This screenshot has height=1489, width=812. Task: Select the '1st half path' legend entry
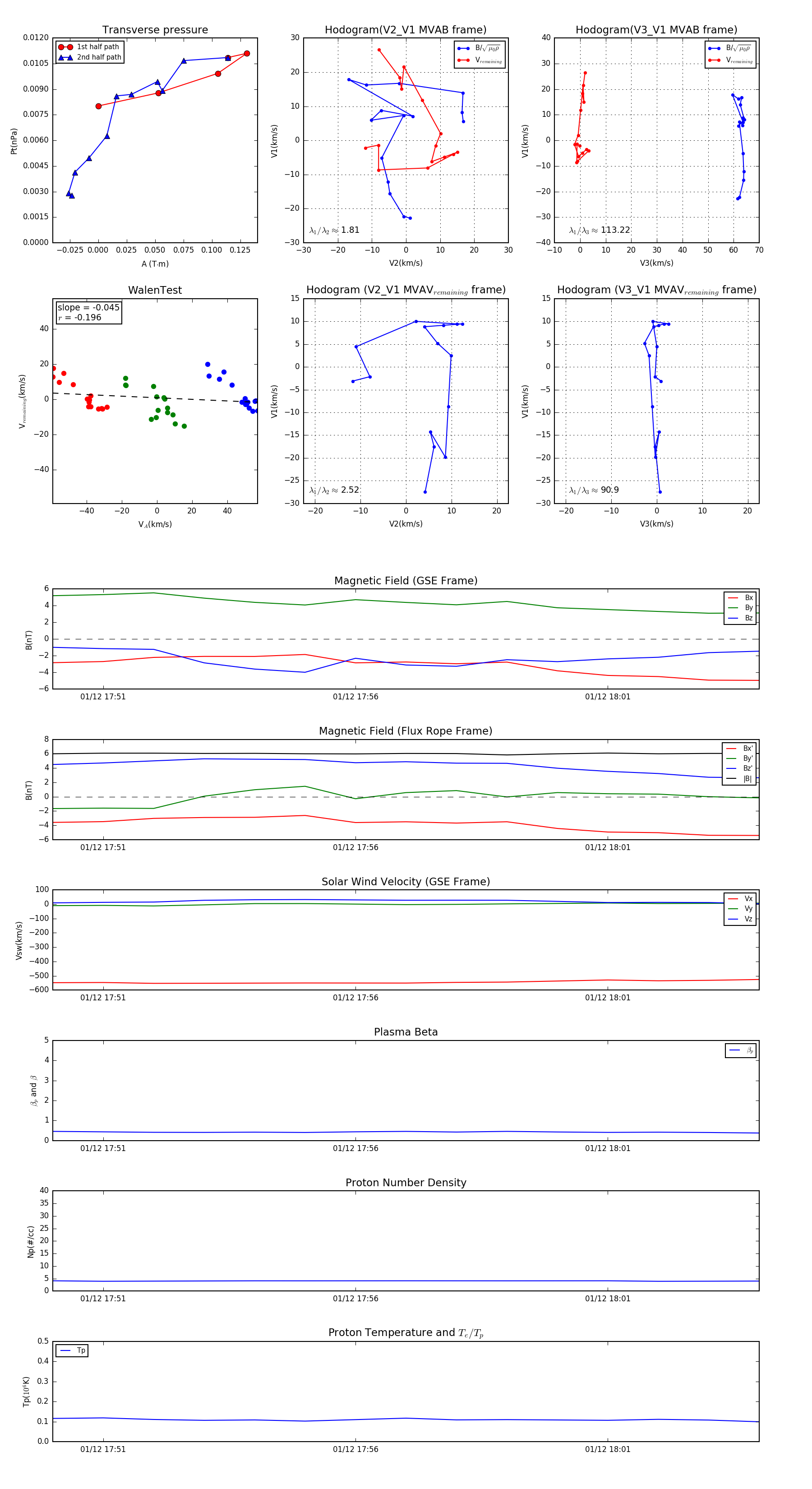click(x=89, y=47)
